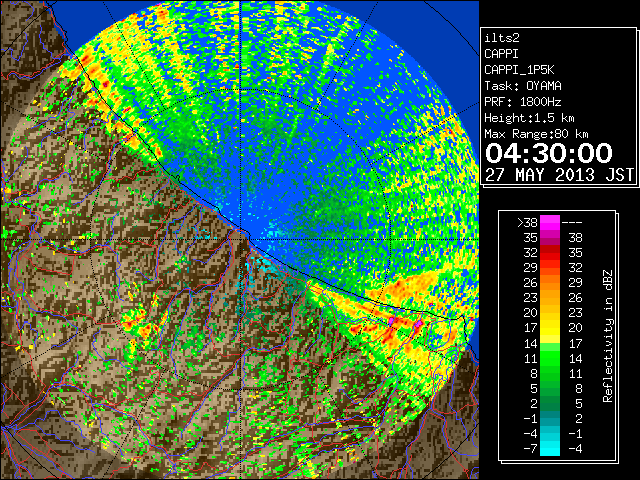Click the 'CAPPI' product text

501,54
